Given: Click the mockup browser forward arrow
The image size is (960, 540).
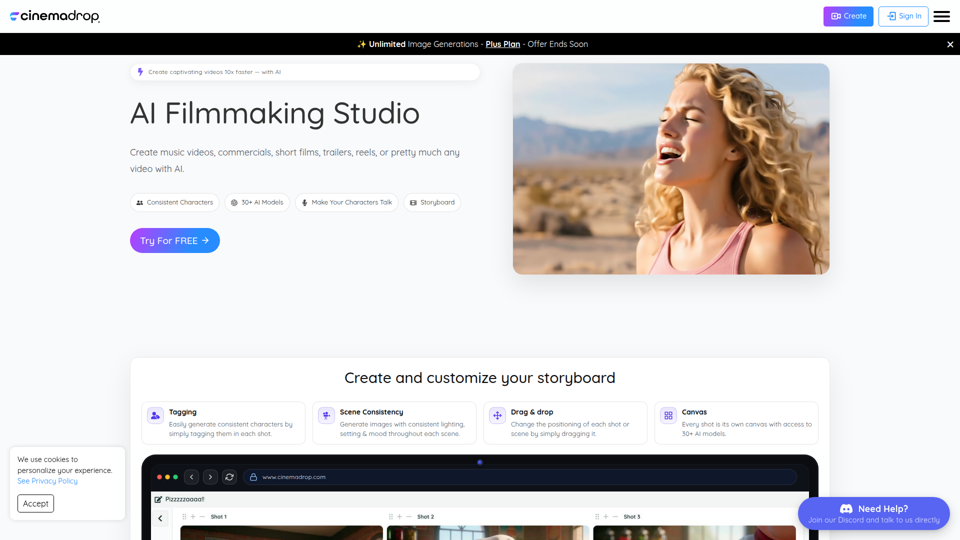Looking at the screenshot, I should 210,477.
